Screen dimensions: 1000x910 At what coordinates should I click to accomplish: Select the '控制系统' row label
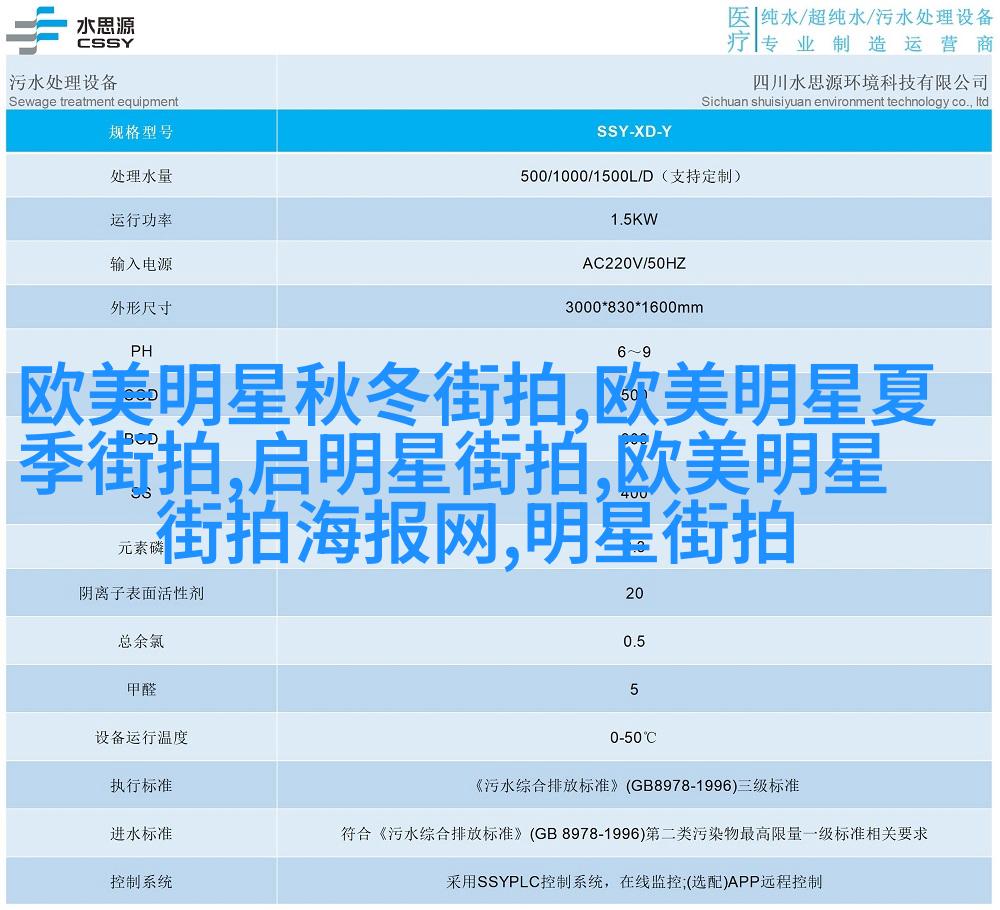141,882
